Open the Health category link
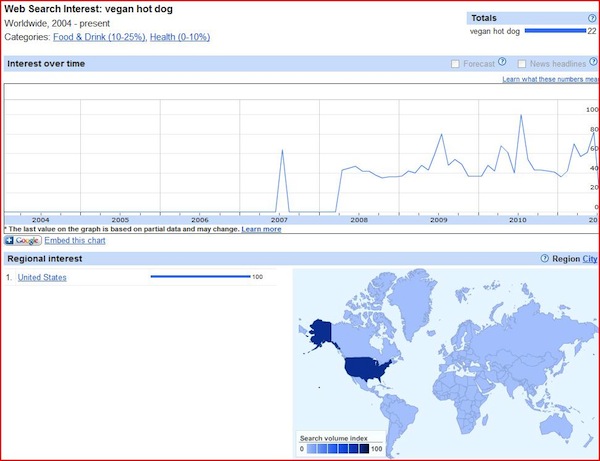 [x=180, y=37]
